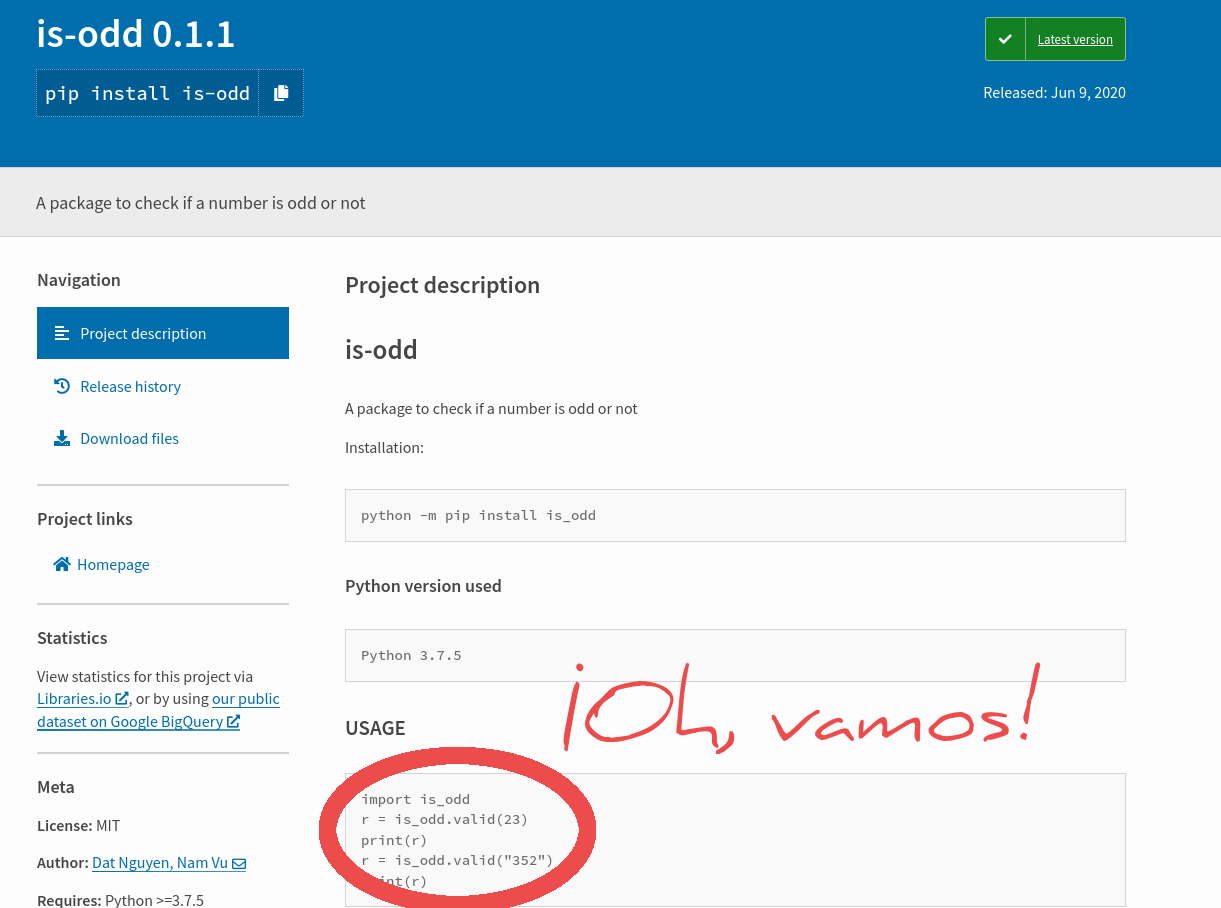Image resolution: width=1221 pixels, height=908 pixels.
Task: Click the clock icon beside Release history
Action: (62, 386)
